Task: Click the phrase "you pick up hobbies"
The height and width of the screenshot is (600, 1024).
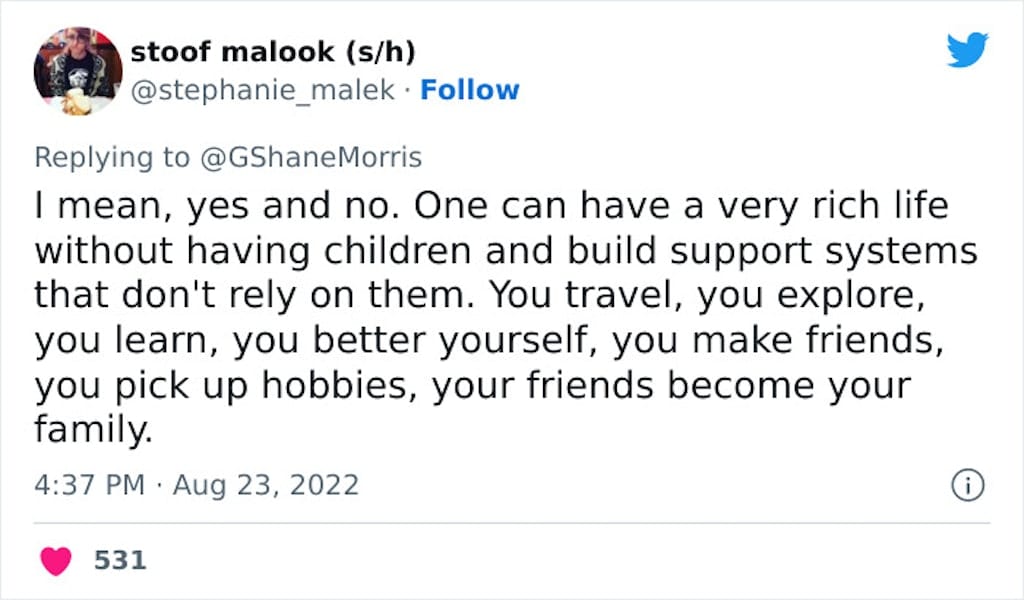Action: tap(226, 386)
